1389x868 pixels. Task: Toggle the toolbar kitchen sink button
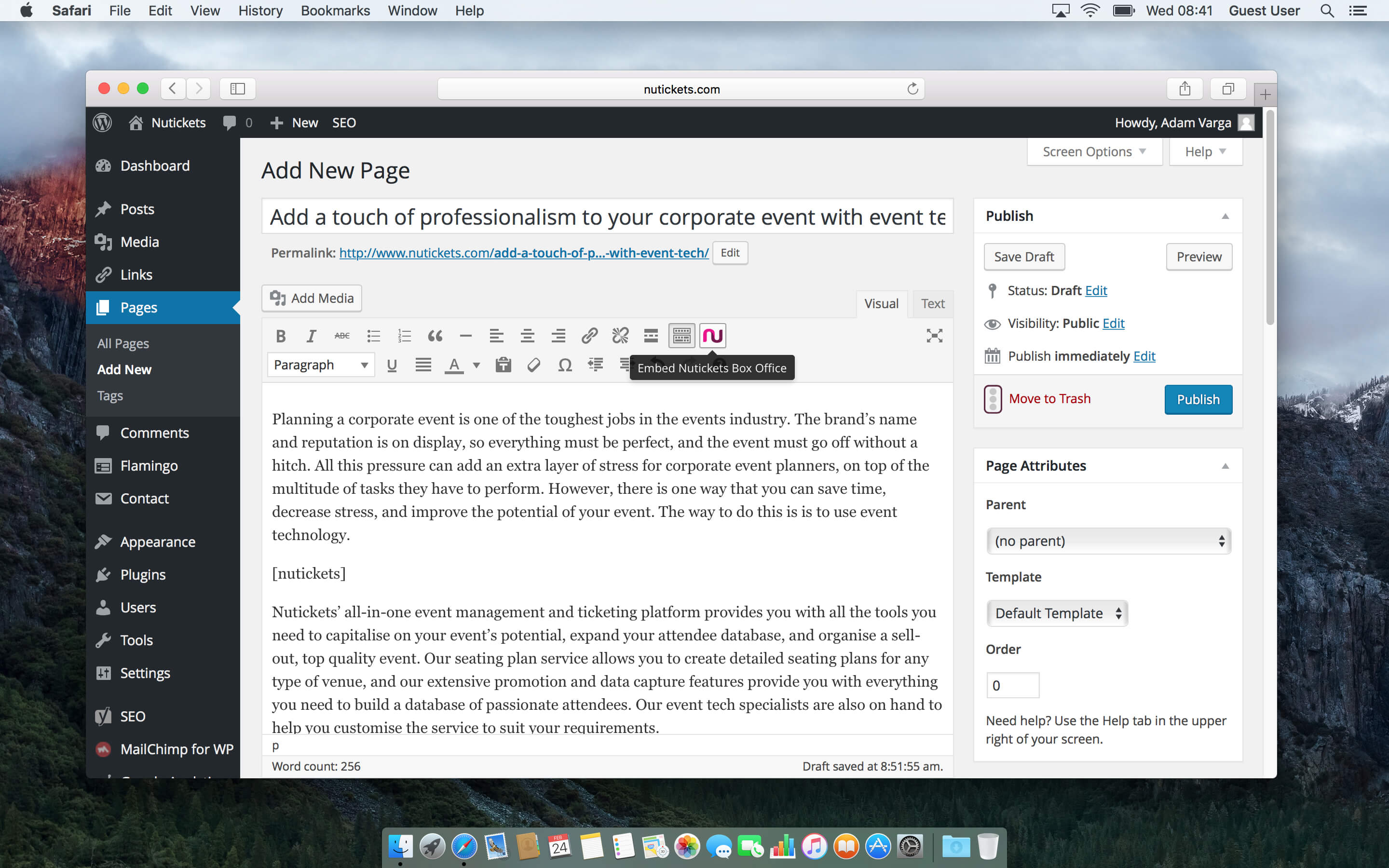(681, 335)
